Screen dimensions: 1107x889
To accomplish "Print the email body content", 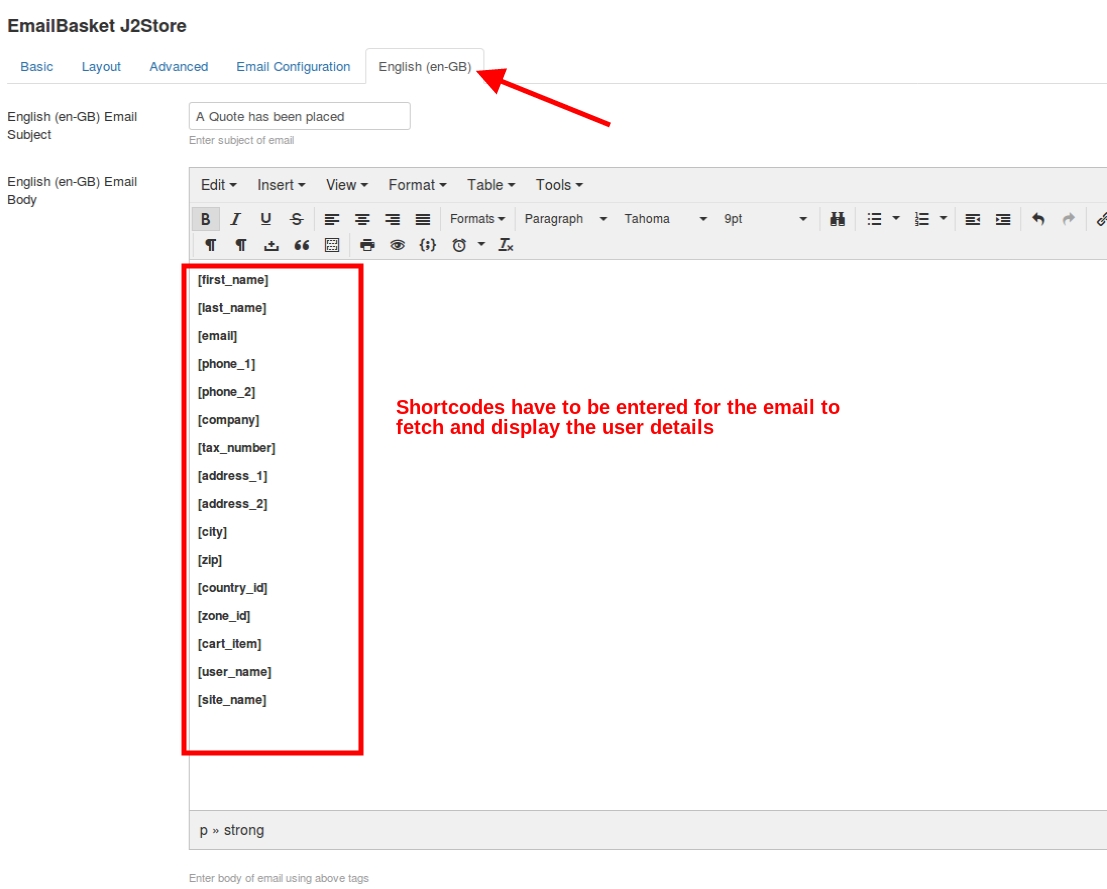I will pyautogui.click(x=367, y=245).
